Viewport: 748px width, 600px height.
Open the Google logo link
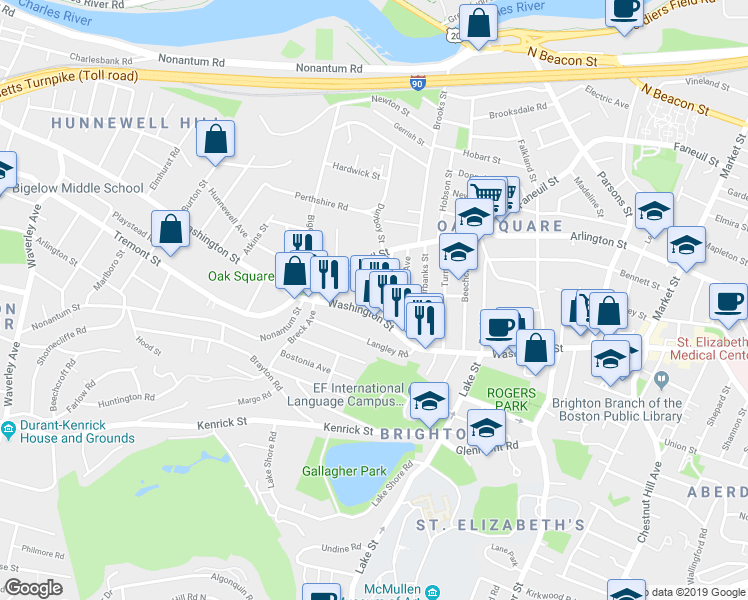pyautogui.click(x=33, y=589)
